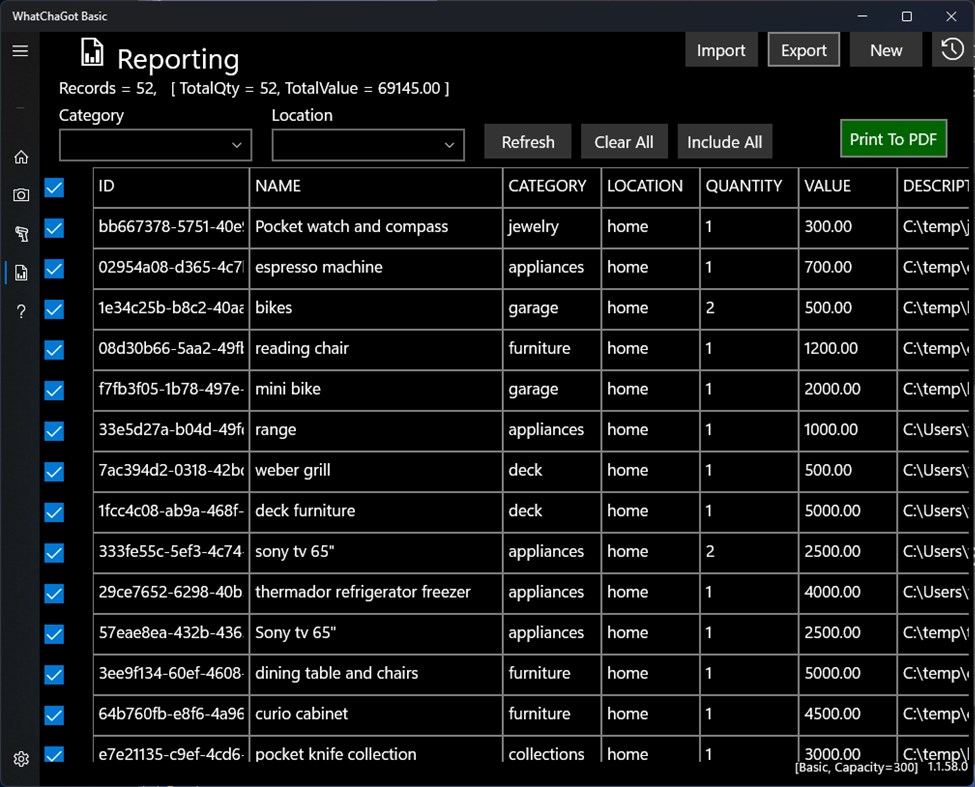Click the Reporting sidebar icon

20,272
